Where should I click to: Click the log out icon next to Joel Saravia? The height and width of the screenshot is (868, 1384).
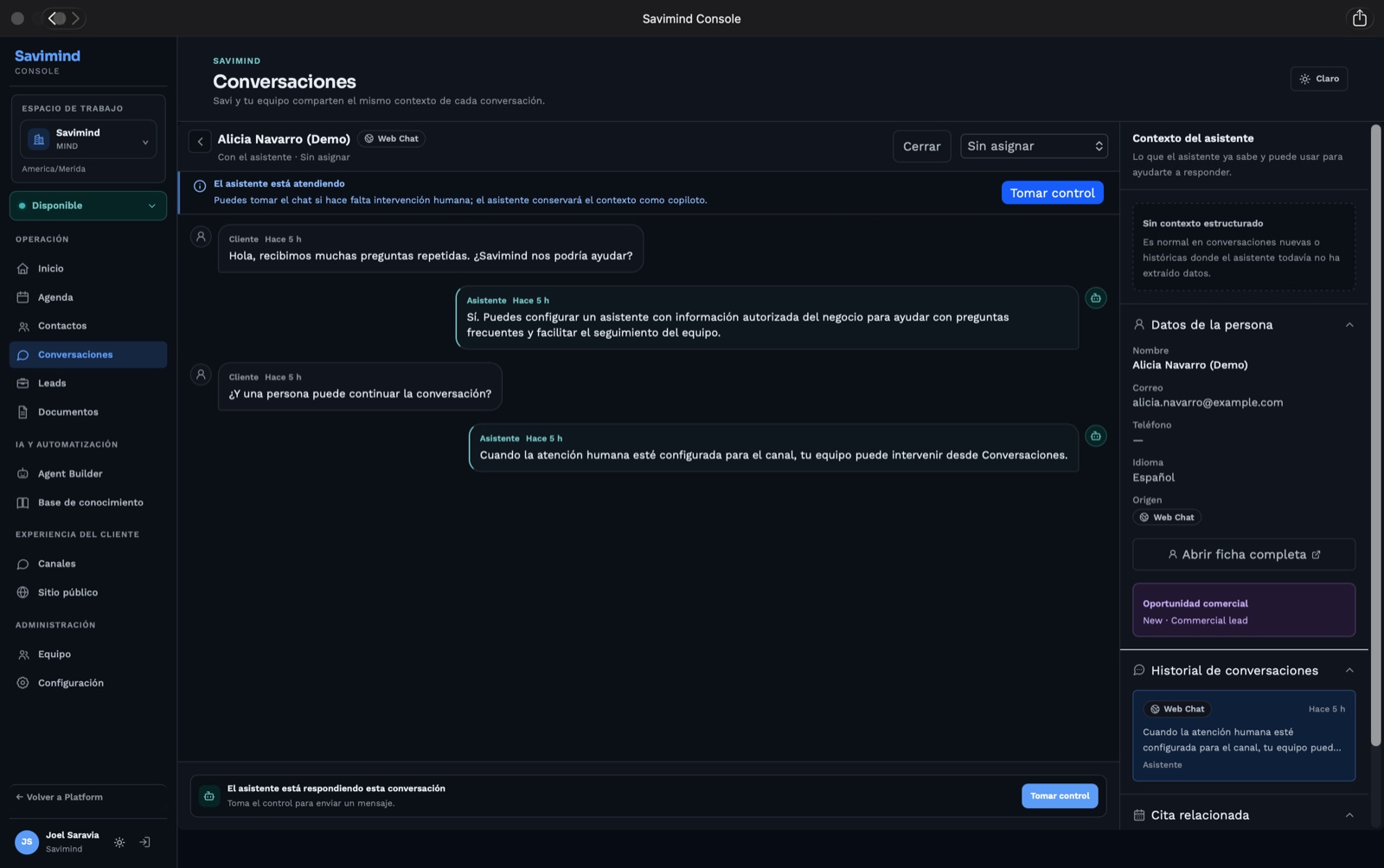(x=145, y=842)
